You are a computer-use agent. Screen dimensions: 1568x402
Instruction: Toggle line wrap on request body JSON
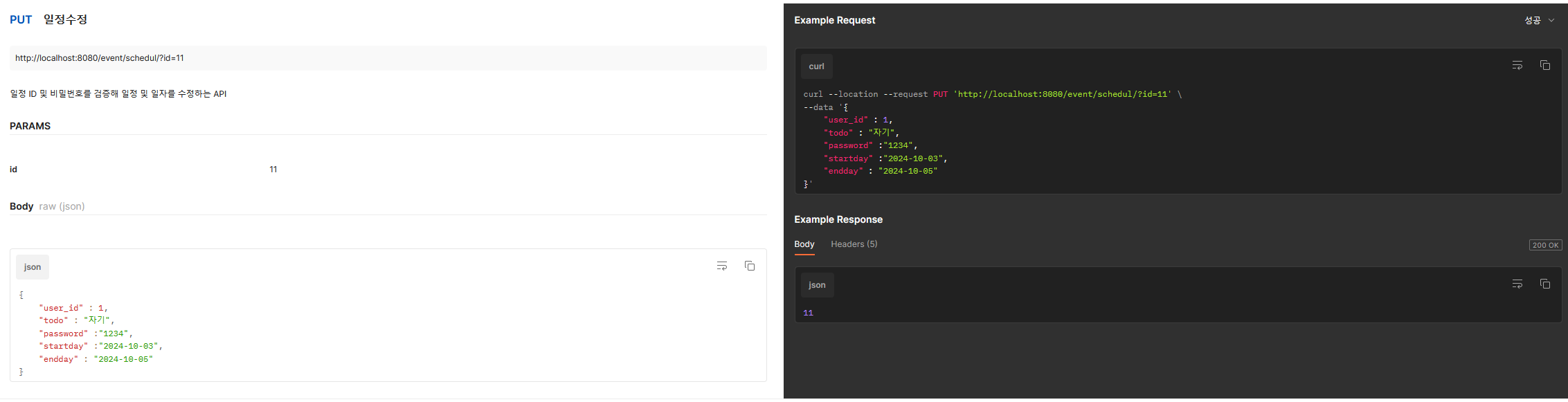(721, 266)
